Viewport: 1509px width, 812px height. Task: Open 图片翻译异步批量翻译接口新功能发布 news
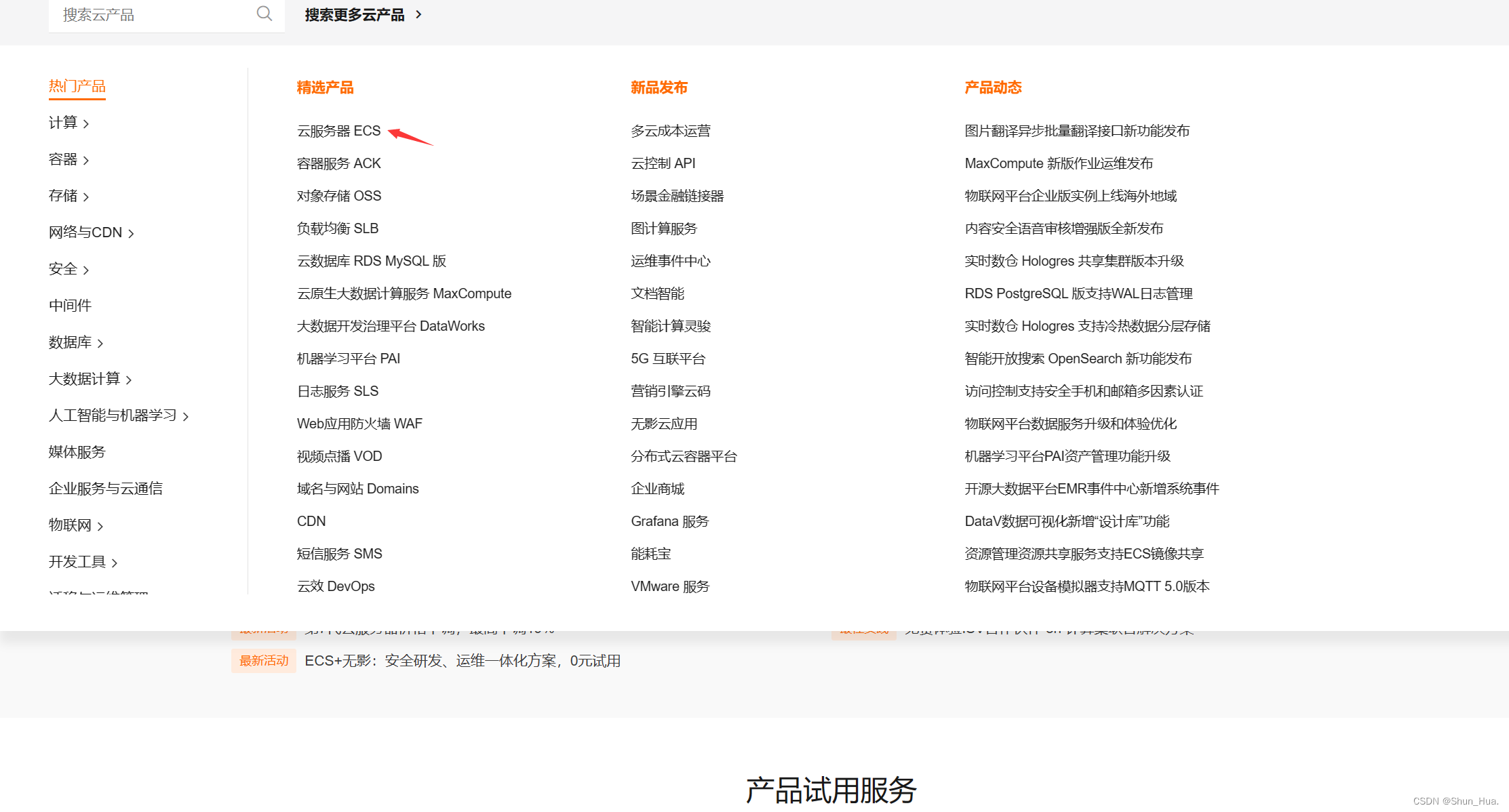tap(1077, 131)
